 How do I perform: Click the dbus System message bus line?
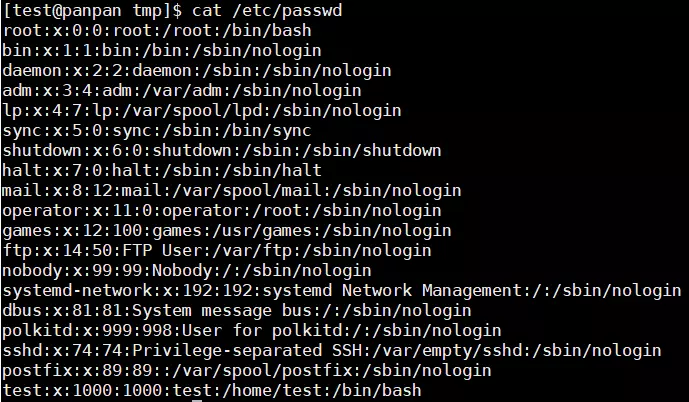(237, 311)
